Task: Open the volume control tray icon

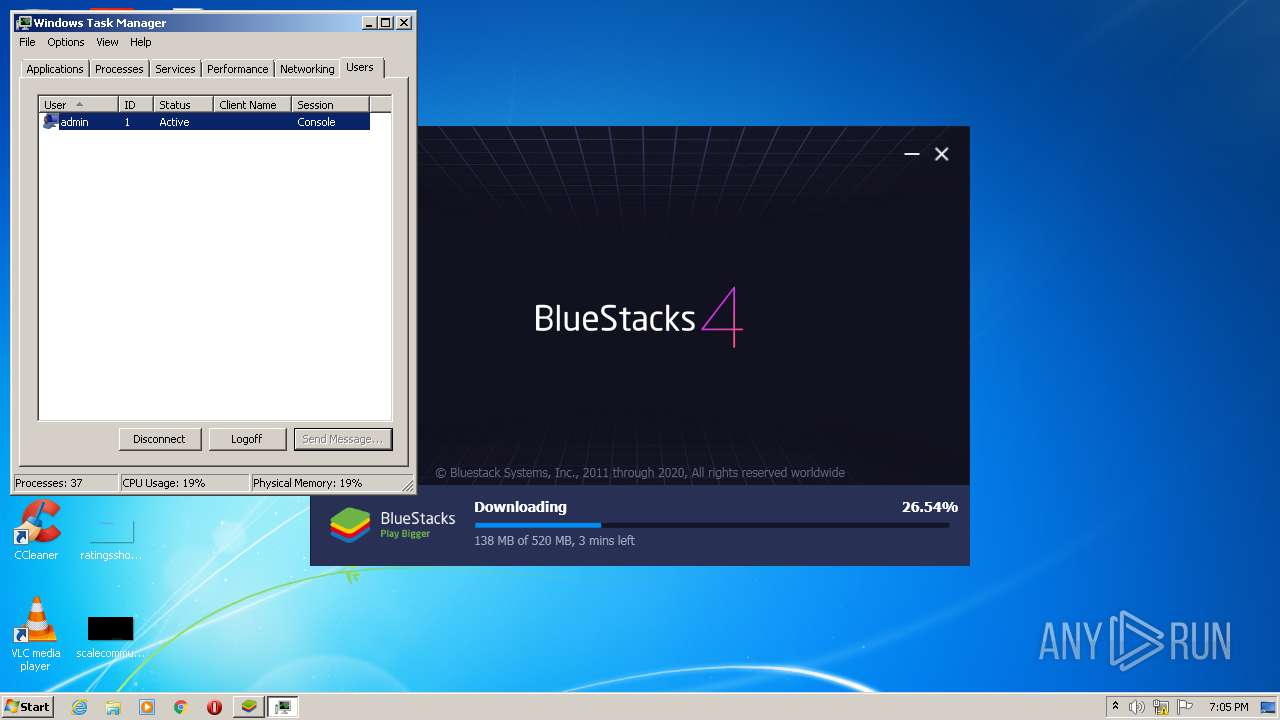Action: pos(1137,707)
